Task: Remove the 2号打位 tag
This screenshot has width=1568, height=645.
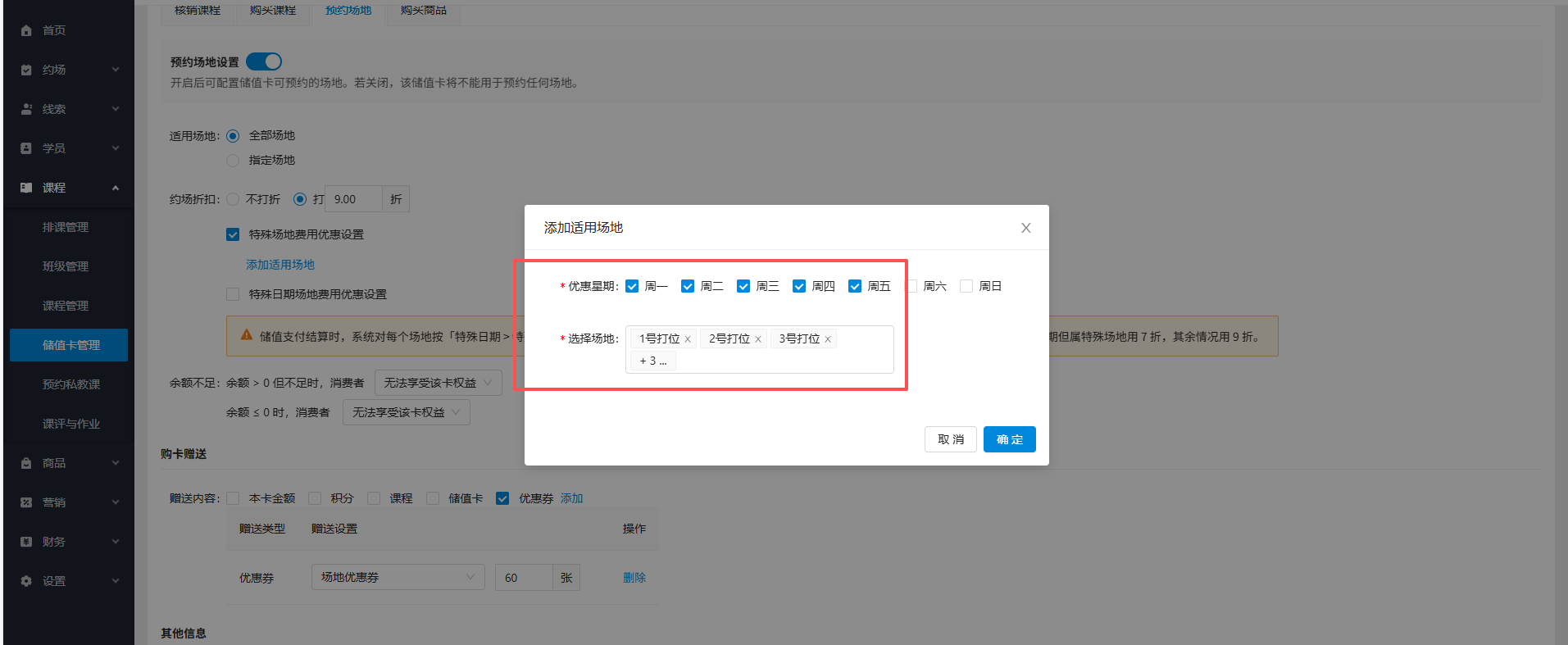Action: pyautogui.click(x=758, y=339)
